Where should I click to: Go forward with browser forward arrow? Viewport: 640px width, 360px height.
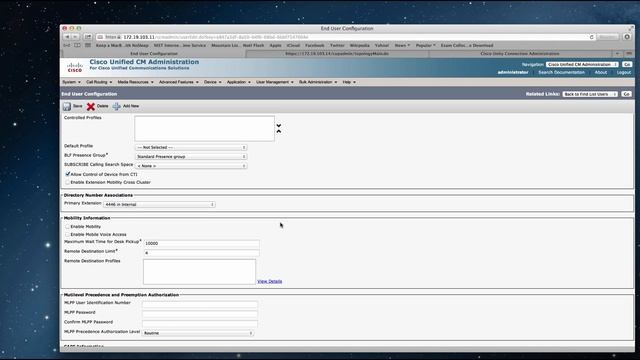[75, 37]
